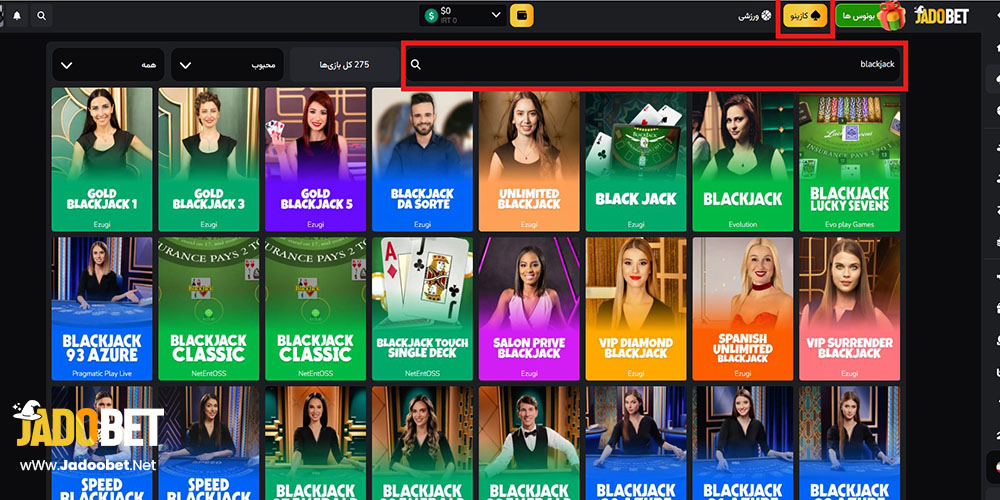
Task: Click the Pragmatic Play Live provider label
Action: (x=102, y=374)
